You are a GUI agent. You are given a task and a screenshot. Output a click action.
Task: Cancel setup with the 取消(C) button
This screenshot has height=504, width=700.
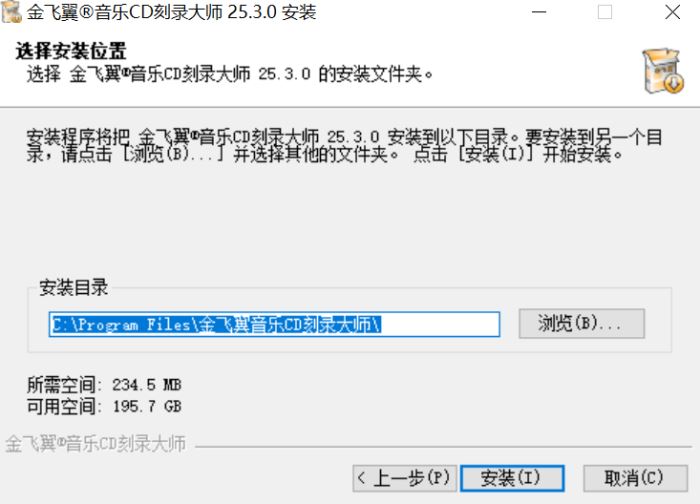click(635, 478)
